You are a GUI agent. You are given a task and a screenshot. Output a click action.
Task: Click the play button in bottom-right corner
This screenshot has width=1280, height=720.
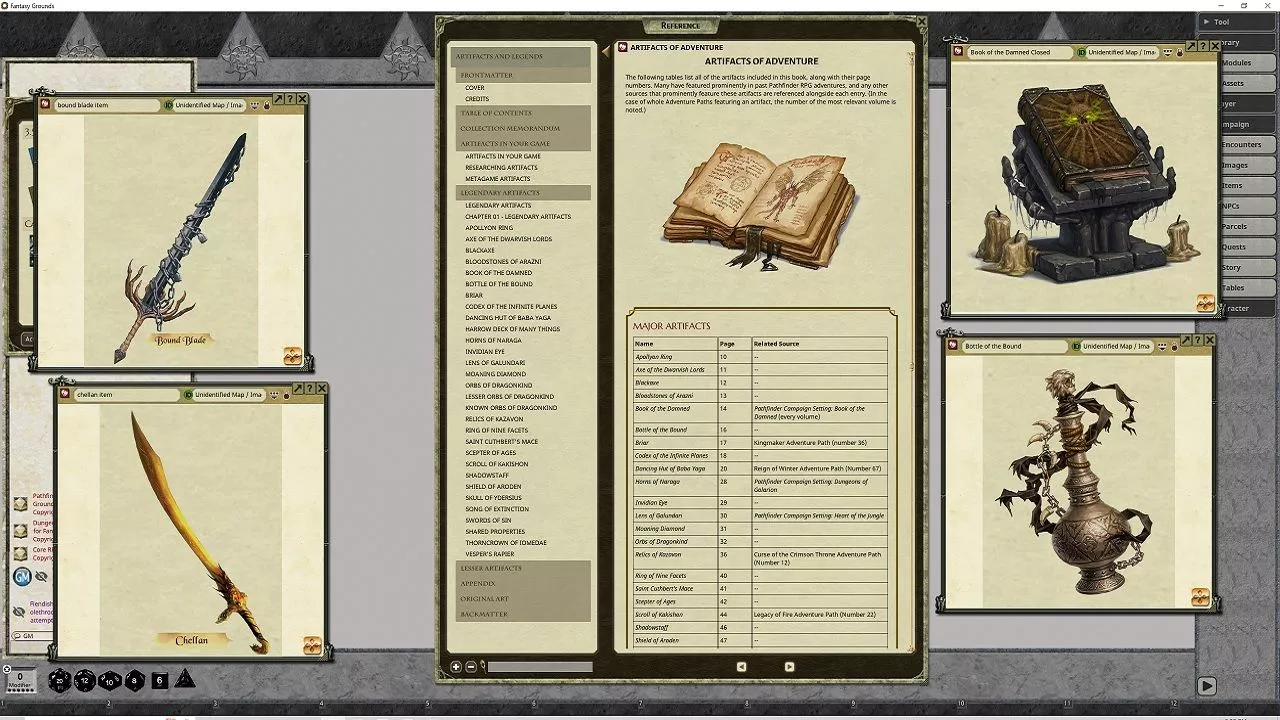coord(1207,686)
